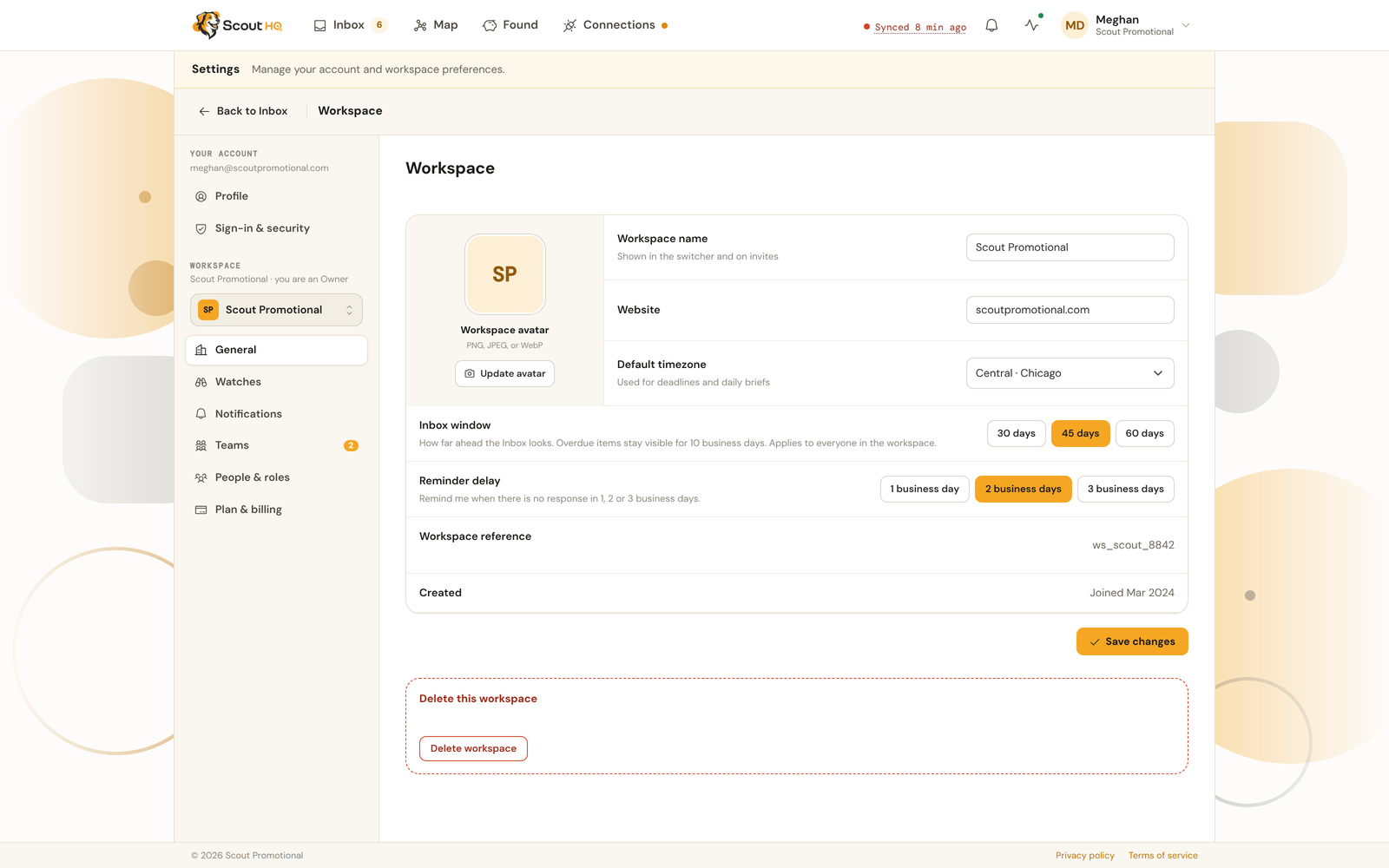The image size is (1389, 868).
Task: Choose 3 business days reminder delay
Action: pyautogui.click(x=1125, y=489)
